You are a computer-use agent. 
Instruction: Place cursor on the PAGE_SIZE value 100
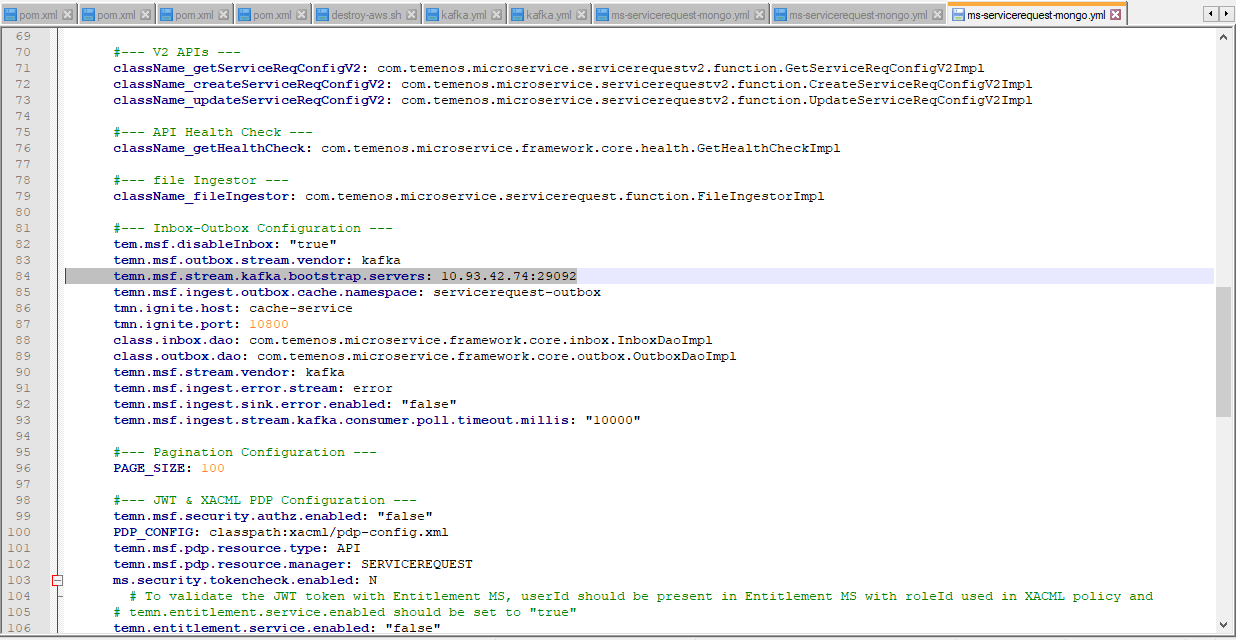212,468
